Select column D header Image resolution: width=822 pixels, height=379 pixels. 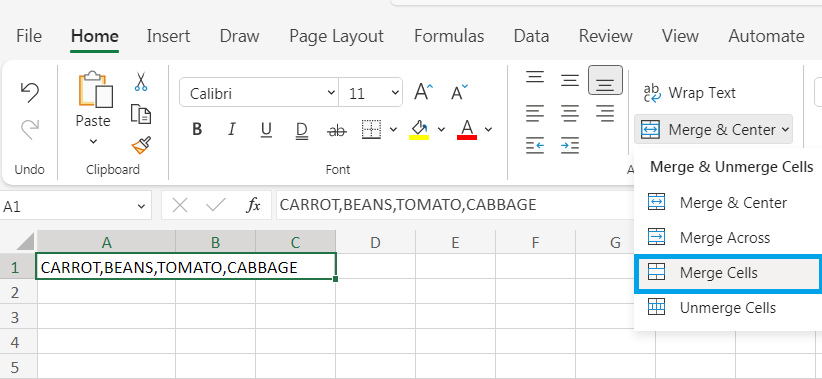click(375, 242)
